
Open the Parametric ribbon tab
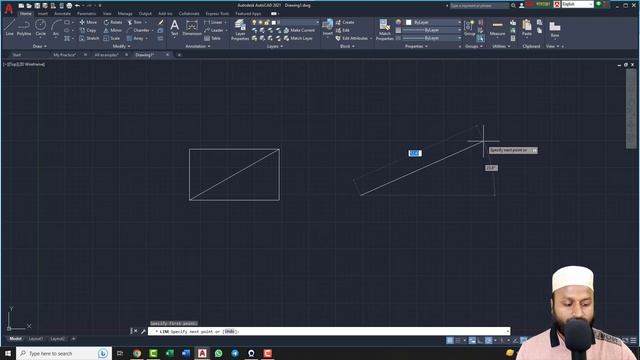87,13
